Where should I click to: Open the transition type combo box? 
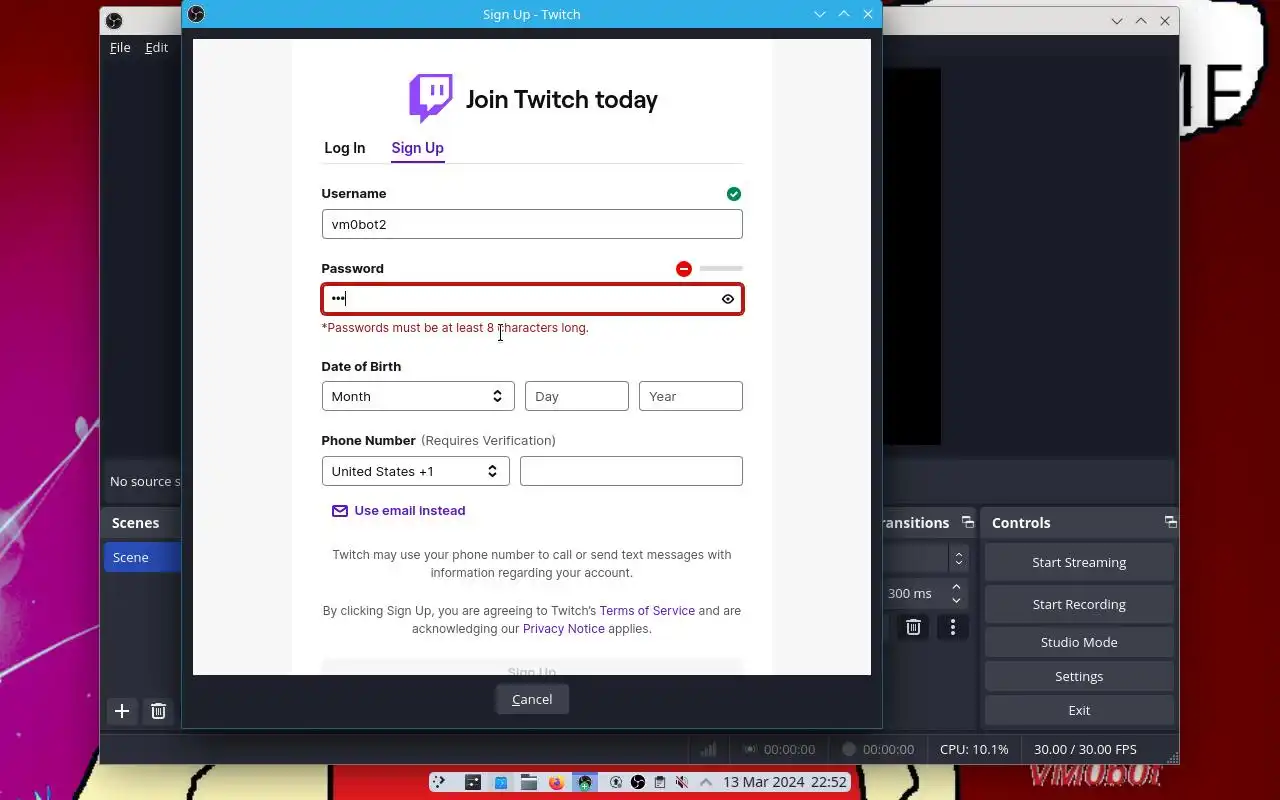[x=925, y=558]
